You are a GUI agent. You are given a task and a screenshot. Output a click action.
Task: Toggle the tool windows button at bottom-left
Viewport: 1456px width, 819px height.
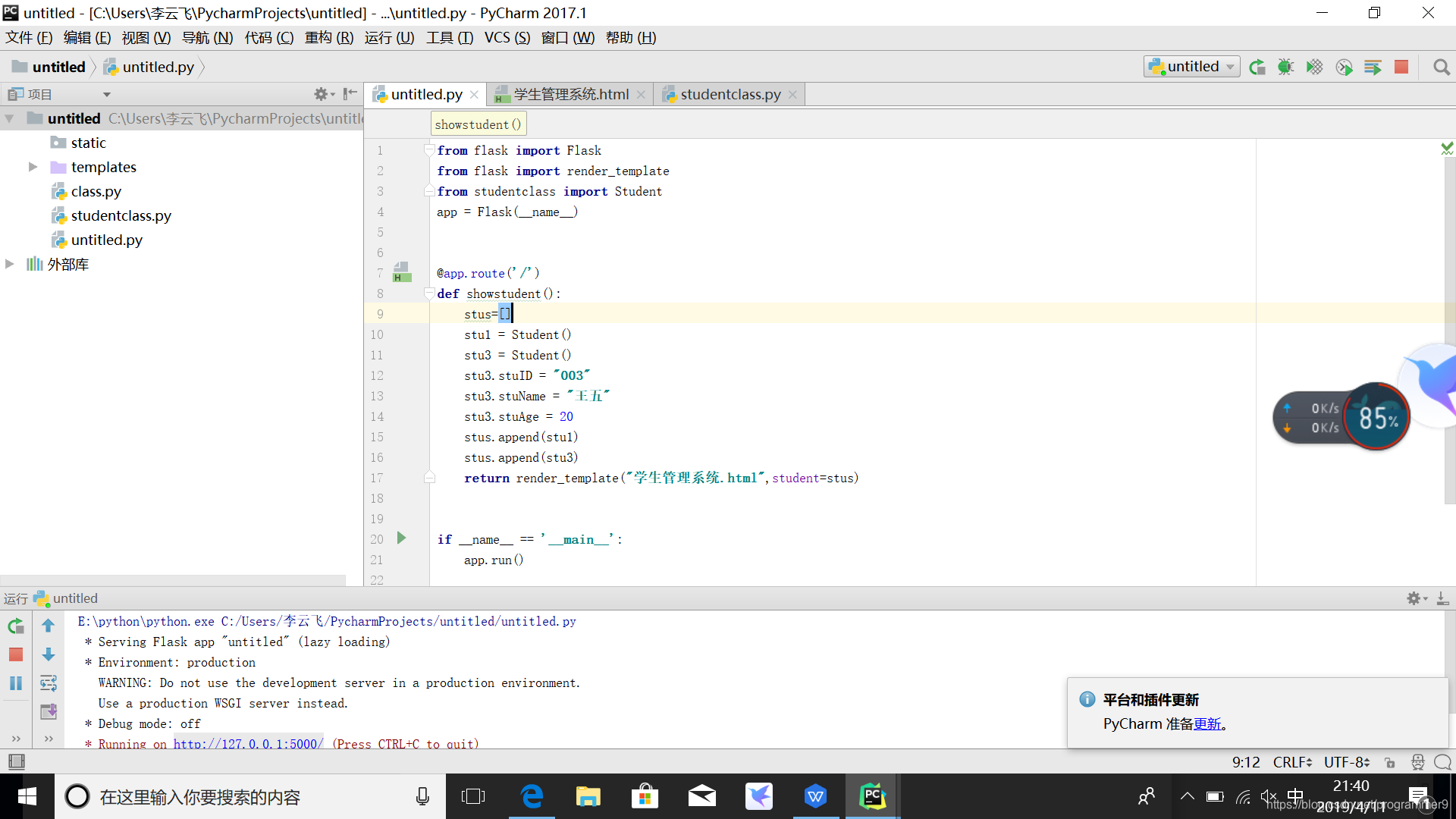(x=16, y=761)
